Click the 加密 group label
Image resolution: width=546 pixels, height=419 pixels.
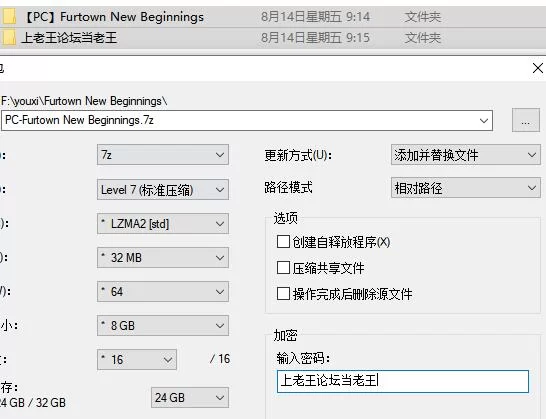[286, 335]
